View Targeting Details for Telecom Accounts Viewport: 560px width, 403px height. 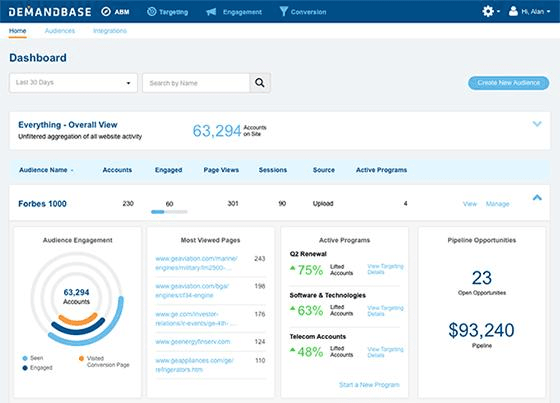(385, 352)
